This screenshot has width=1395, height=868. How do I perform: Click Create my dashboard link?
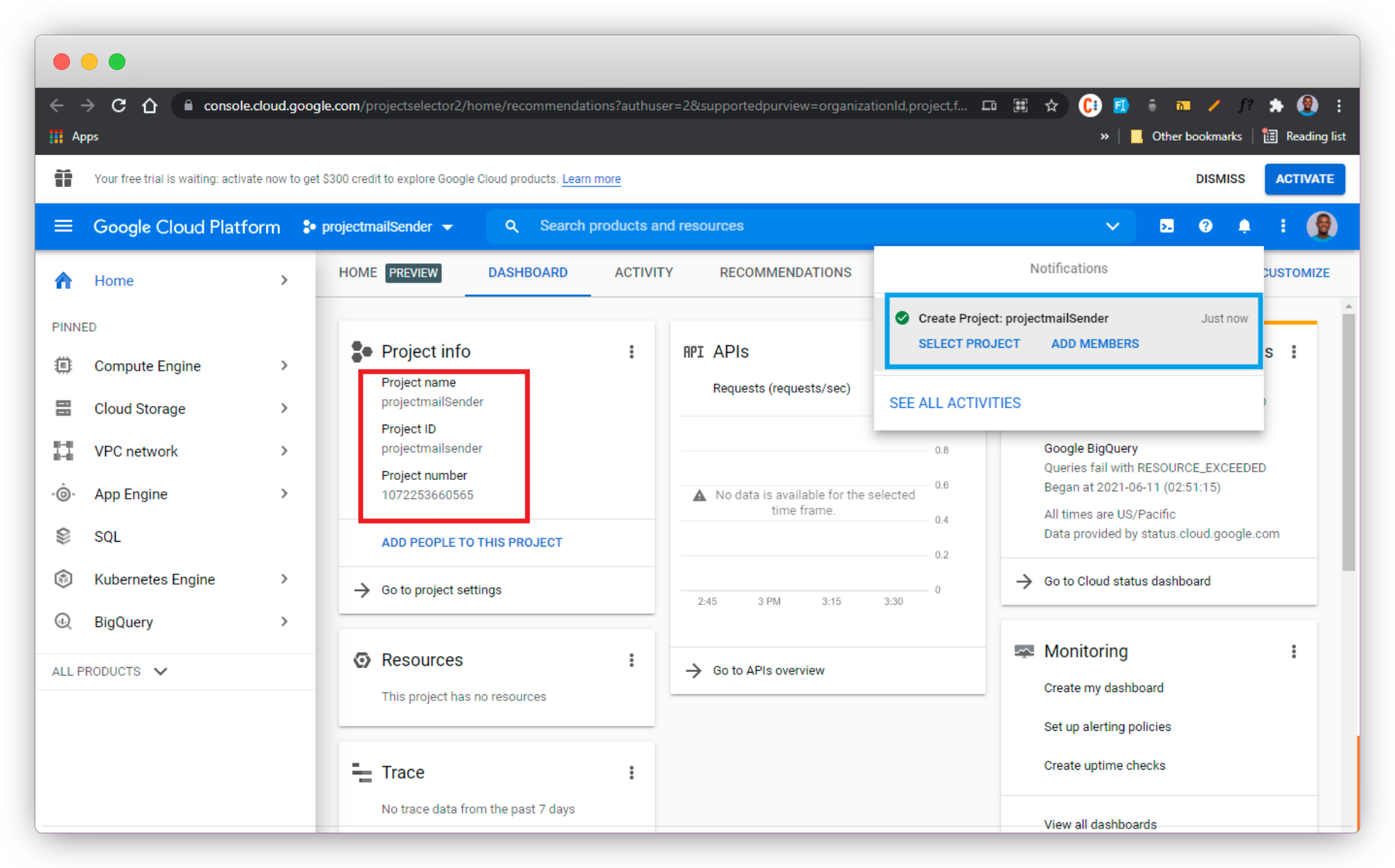[x=1103, y=688]
